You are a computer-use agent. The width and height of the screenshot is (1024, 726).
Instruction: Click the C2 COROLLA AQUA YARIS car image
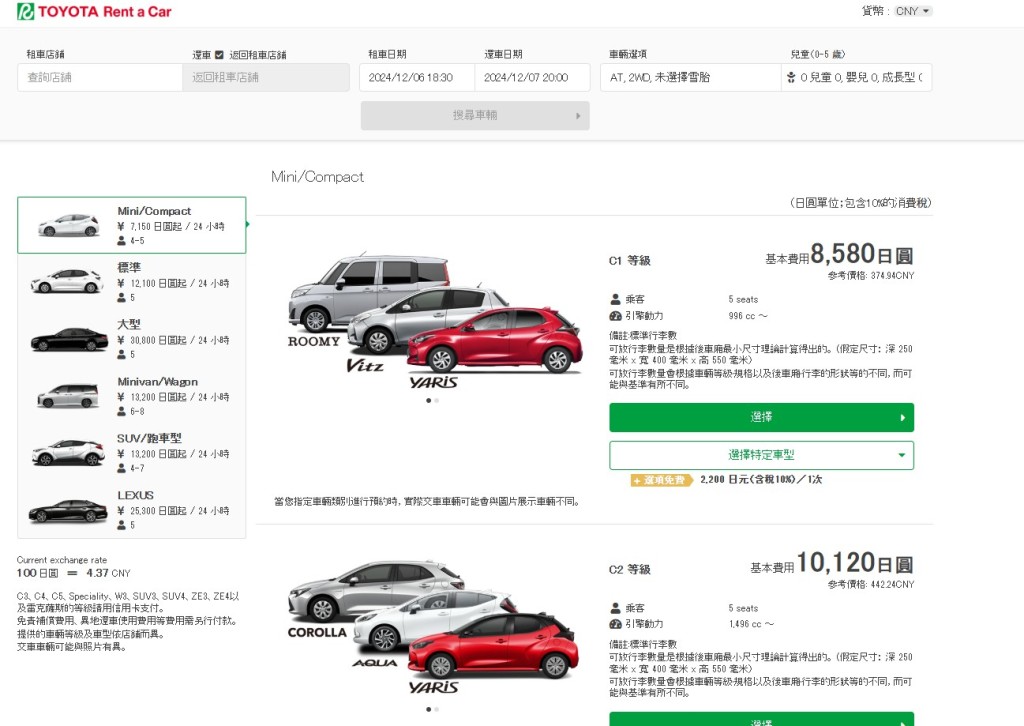pos(434,629)
